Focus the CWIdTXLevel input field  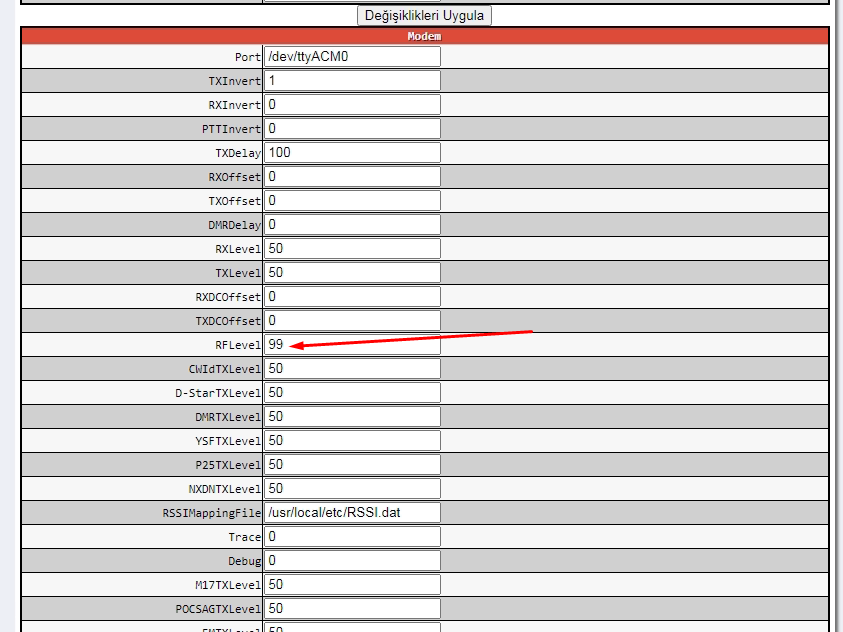(x=352, y=369)
